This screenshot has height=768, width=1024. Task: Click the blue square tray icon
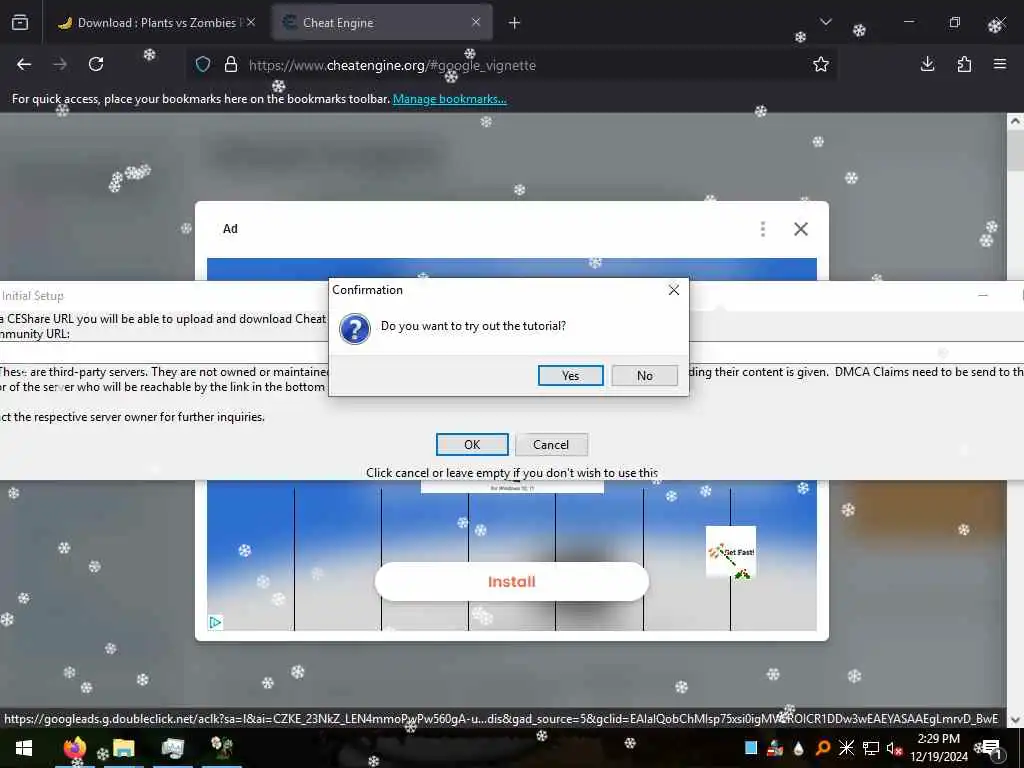tap(751, 748)
